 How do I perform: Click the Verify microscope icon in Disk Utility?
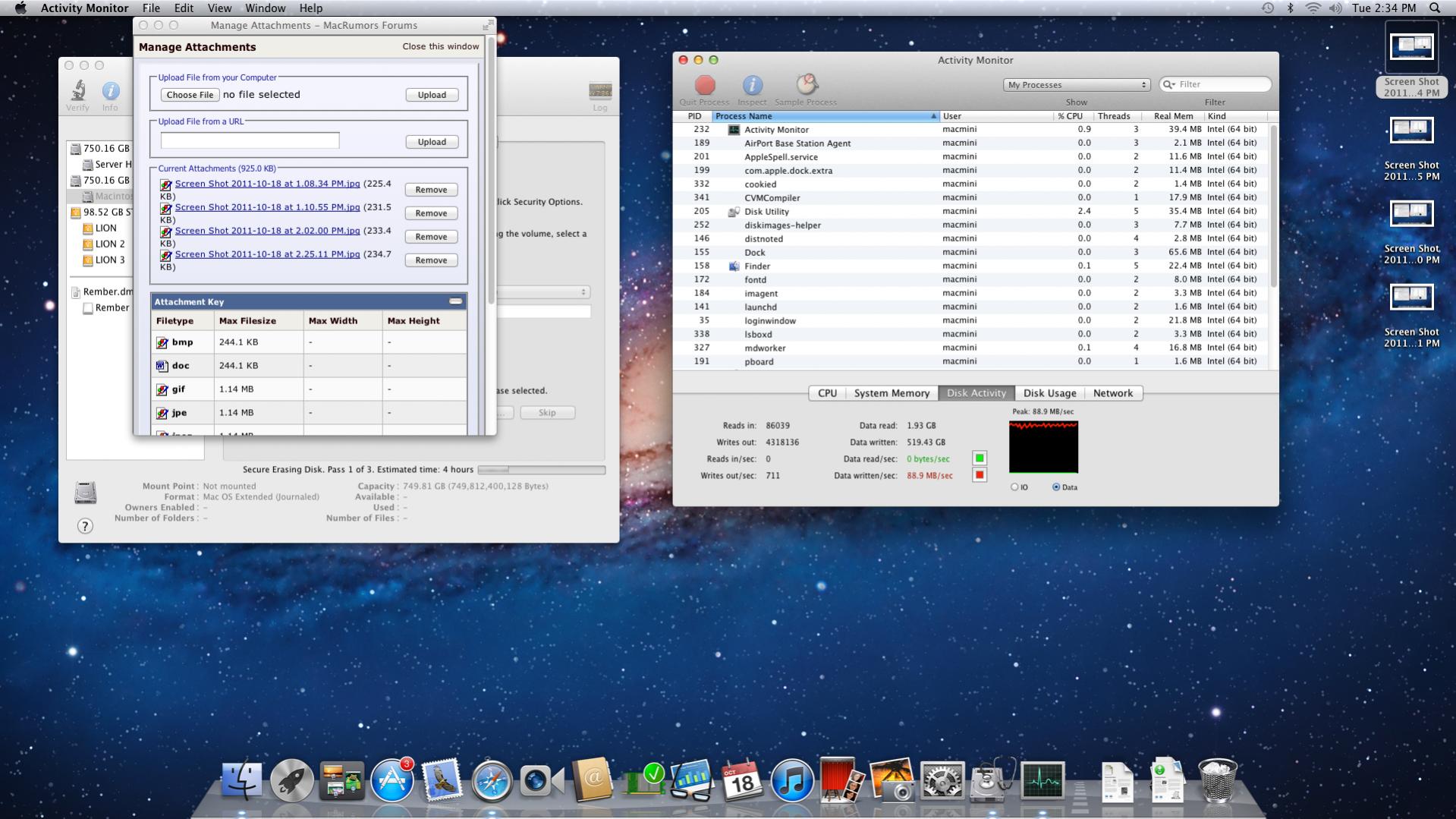pos(78,91)
